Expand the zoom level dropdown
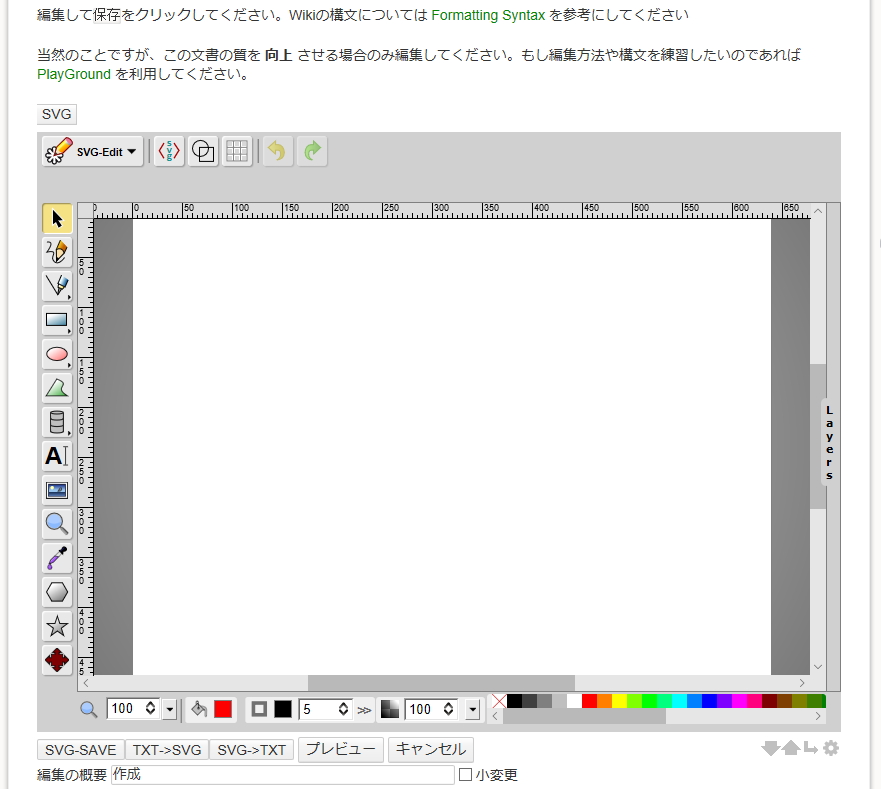Viewport: 881px width, 789px height. point(169,709)
